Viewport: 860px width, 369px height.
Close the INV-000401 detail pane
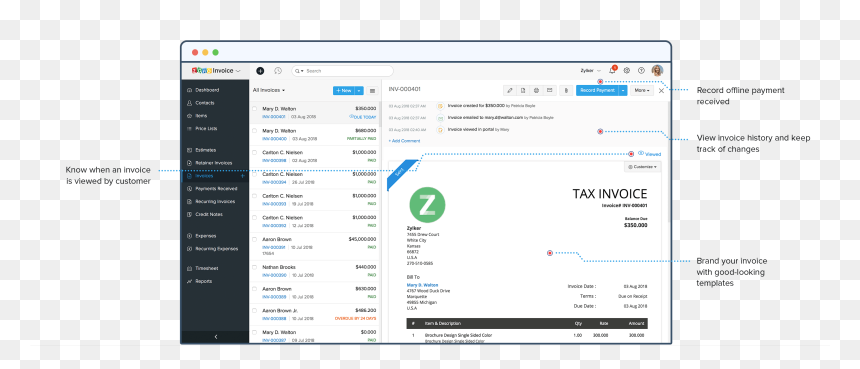click(x=661, y=91)
